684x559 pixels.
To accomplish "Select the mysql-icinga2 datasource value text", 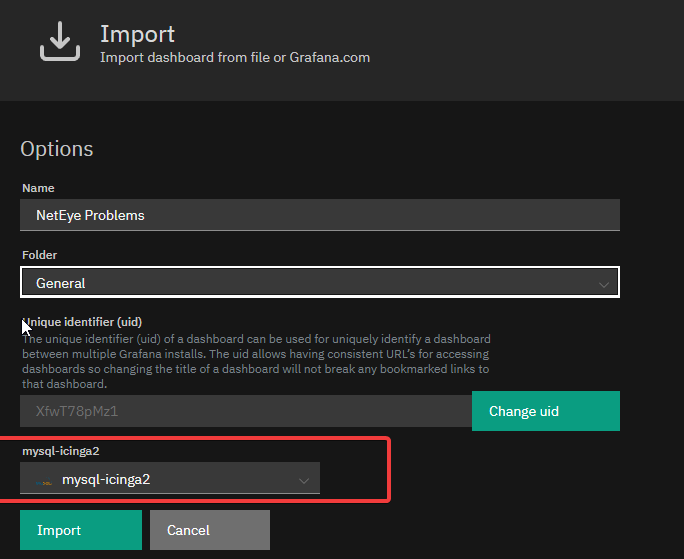I will [106, 480].
